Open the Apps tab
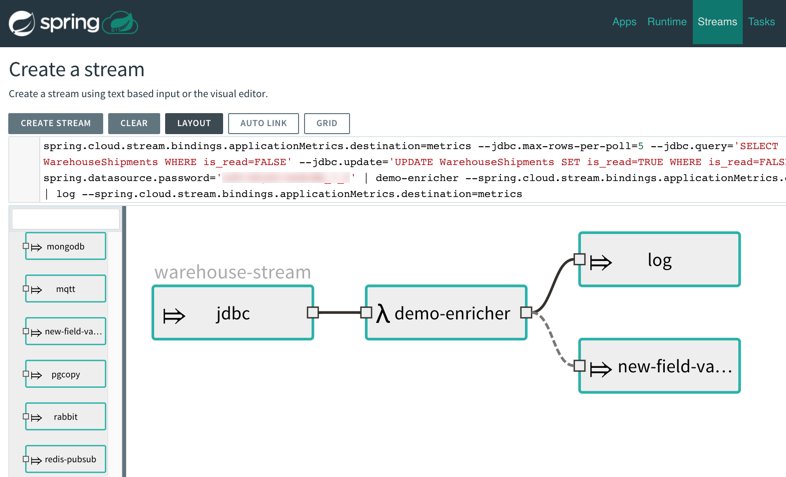This screenshot has height=477, width=786. tap(624, 22)
